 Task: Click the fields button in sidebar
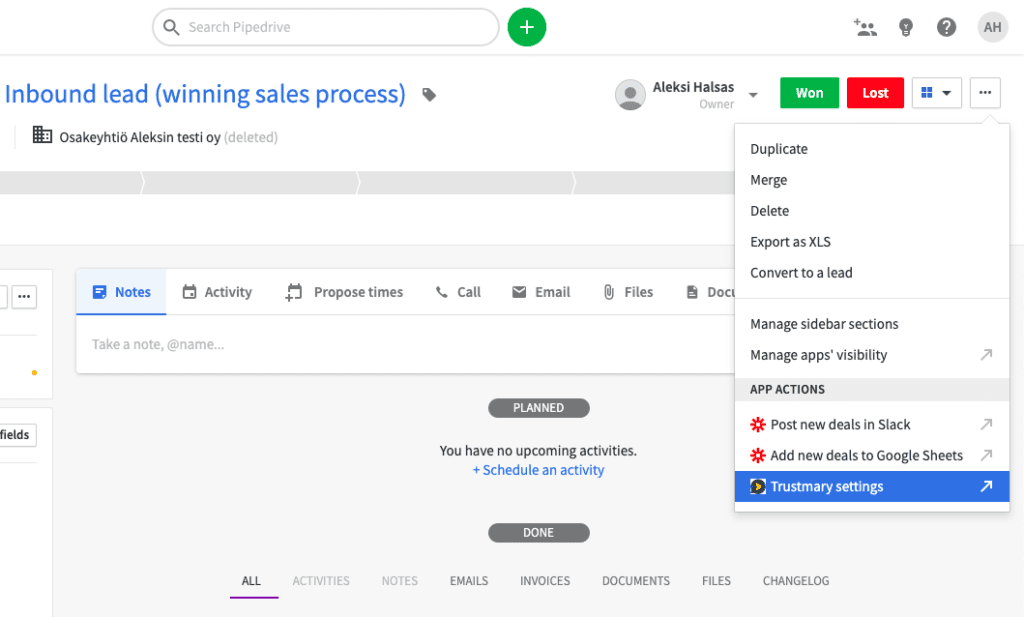tap(16, 435)
